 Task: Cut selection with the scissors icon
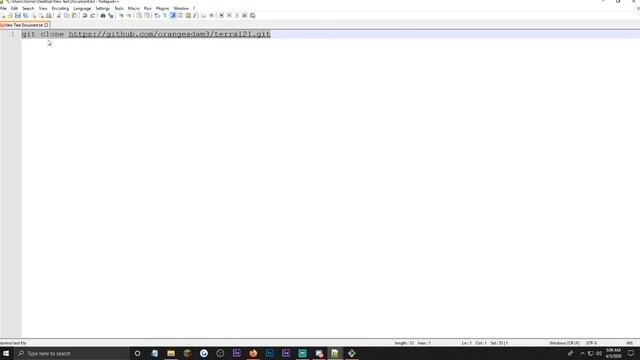[x=58, y=16]
